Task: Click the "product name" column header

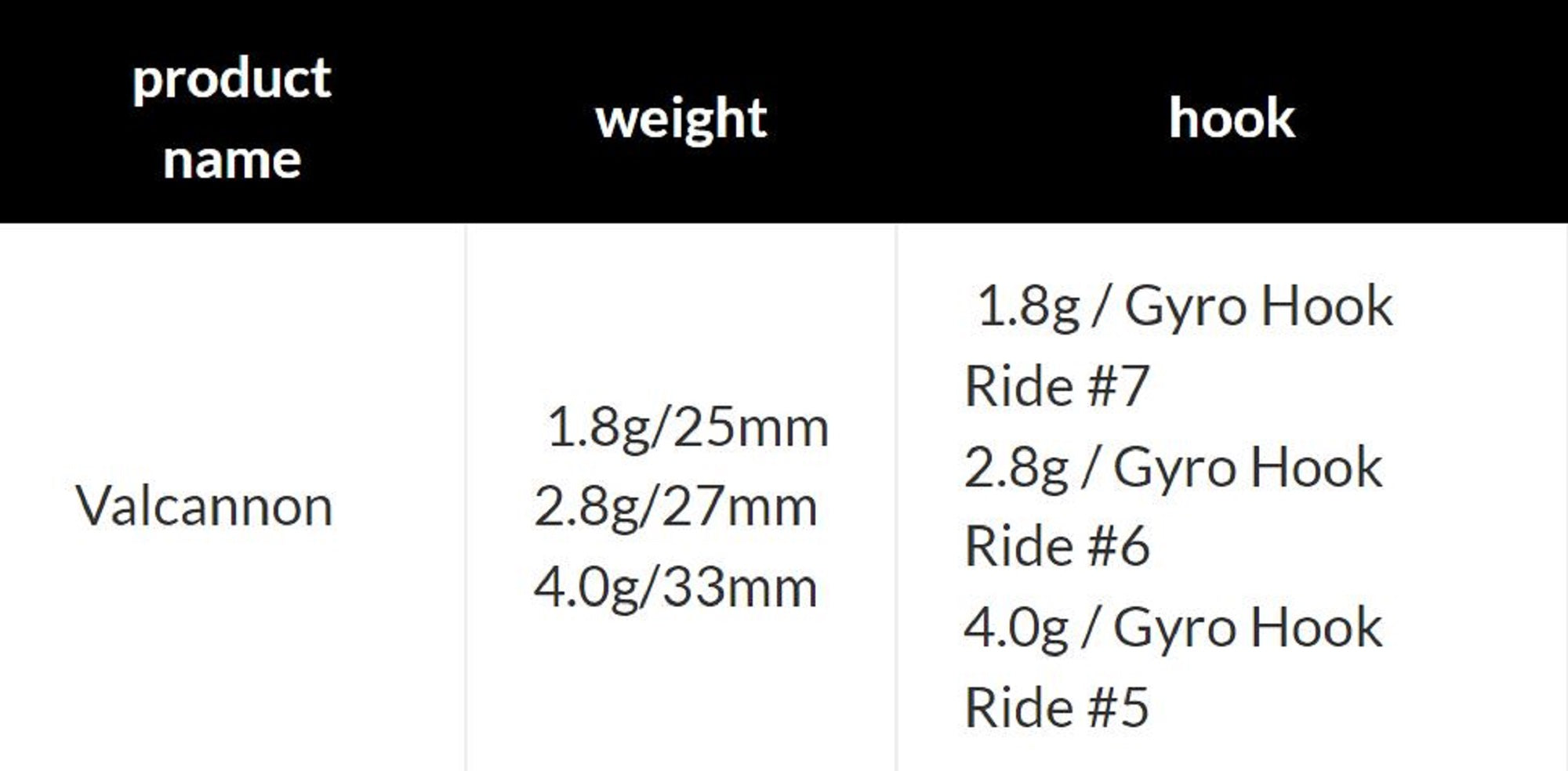Action: [x=232, y=118]
